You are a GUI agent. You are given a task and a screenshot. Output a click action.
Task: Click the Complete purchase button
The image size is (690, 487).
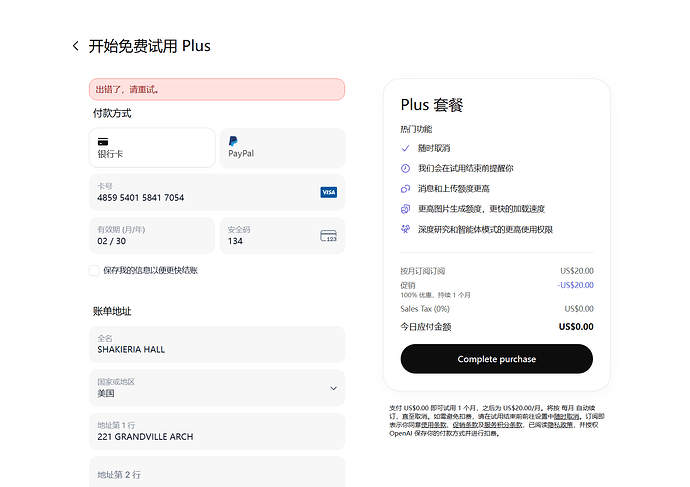tap(496, 359)
